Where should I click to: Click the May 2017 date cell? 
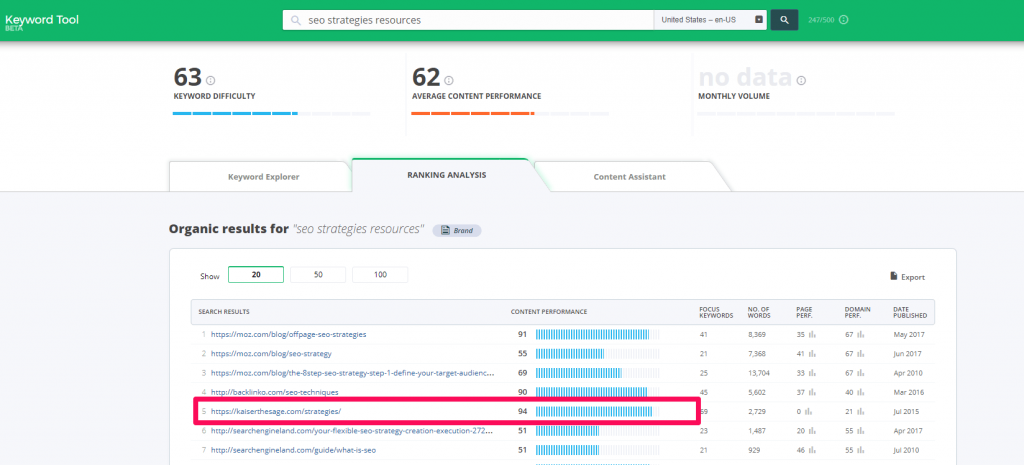click(x=908, y=334)
